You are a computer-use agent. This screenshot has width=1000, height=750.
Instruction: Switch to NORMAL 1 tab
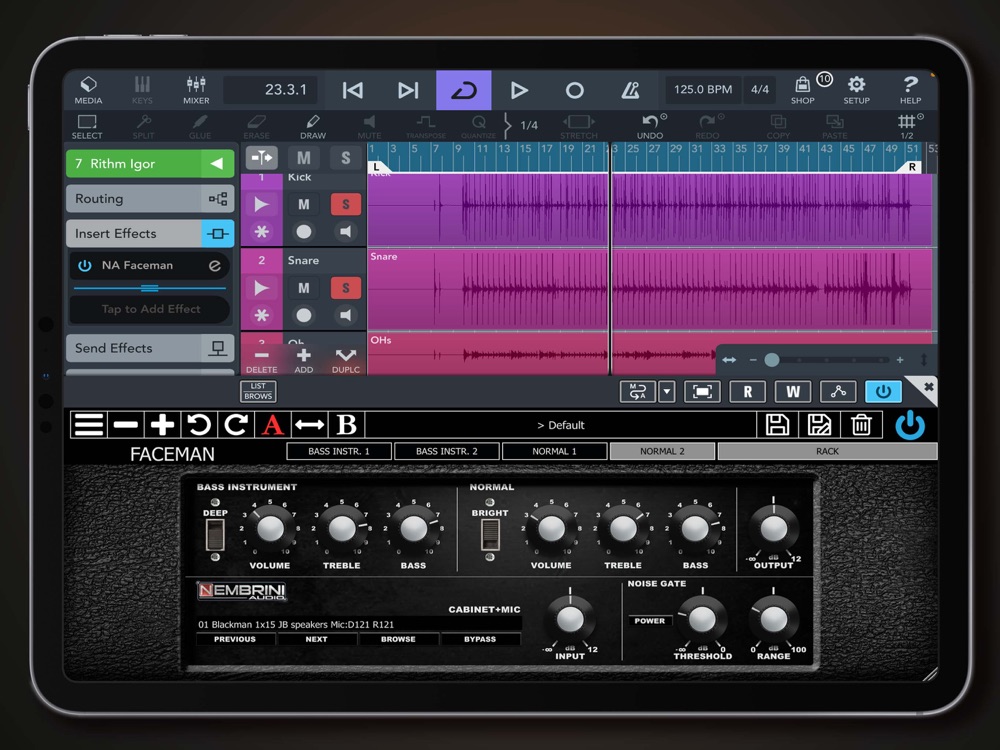click(x=554, y=451)
